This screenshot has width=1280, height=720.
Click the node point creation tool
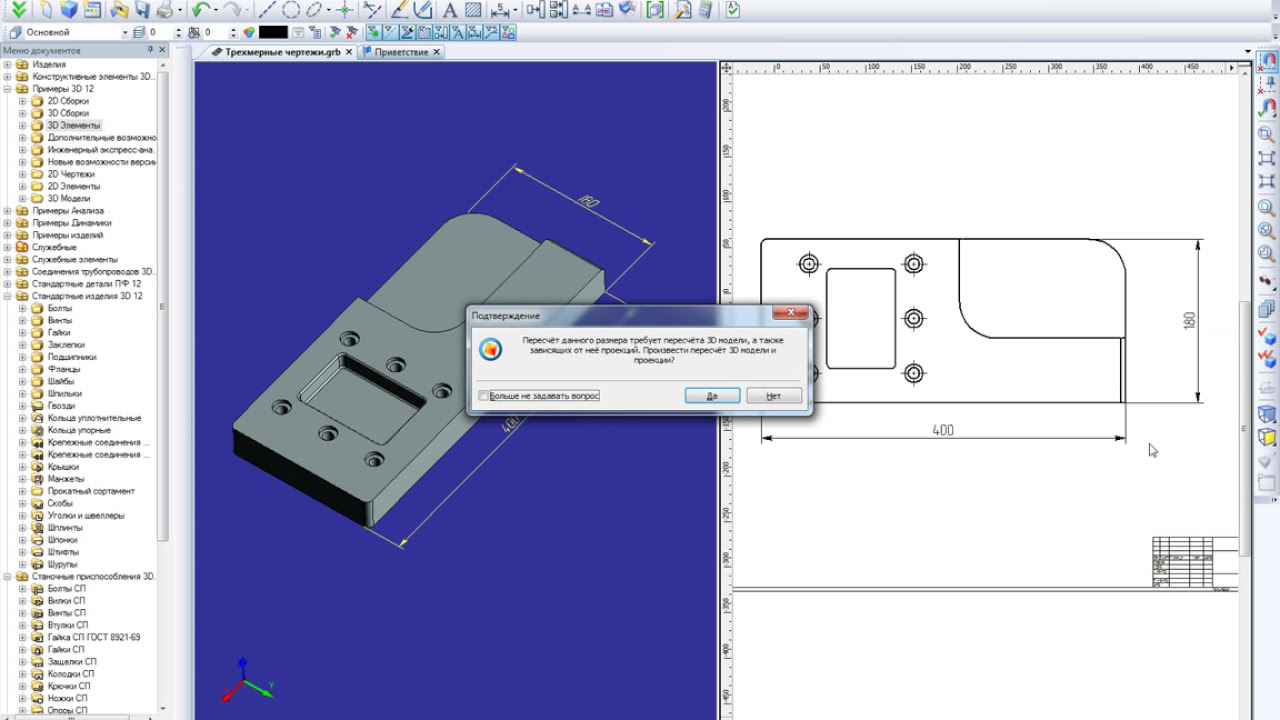345,10
